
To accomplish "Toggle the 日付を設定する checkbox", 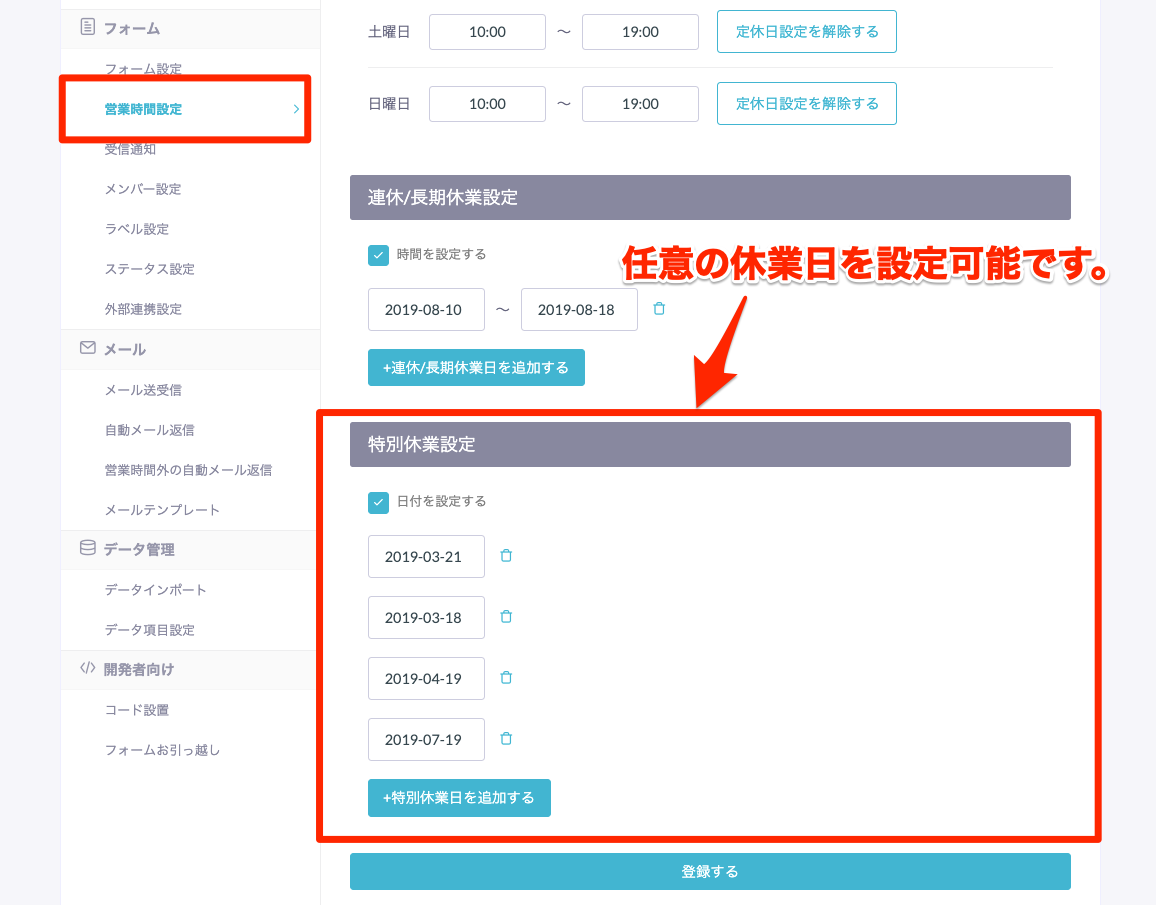I will (378, 502).
